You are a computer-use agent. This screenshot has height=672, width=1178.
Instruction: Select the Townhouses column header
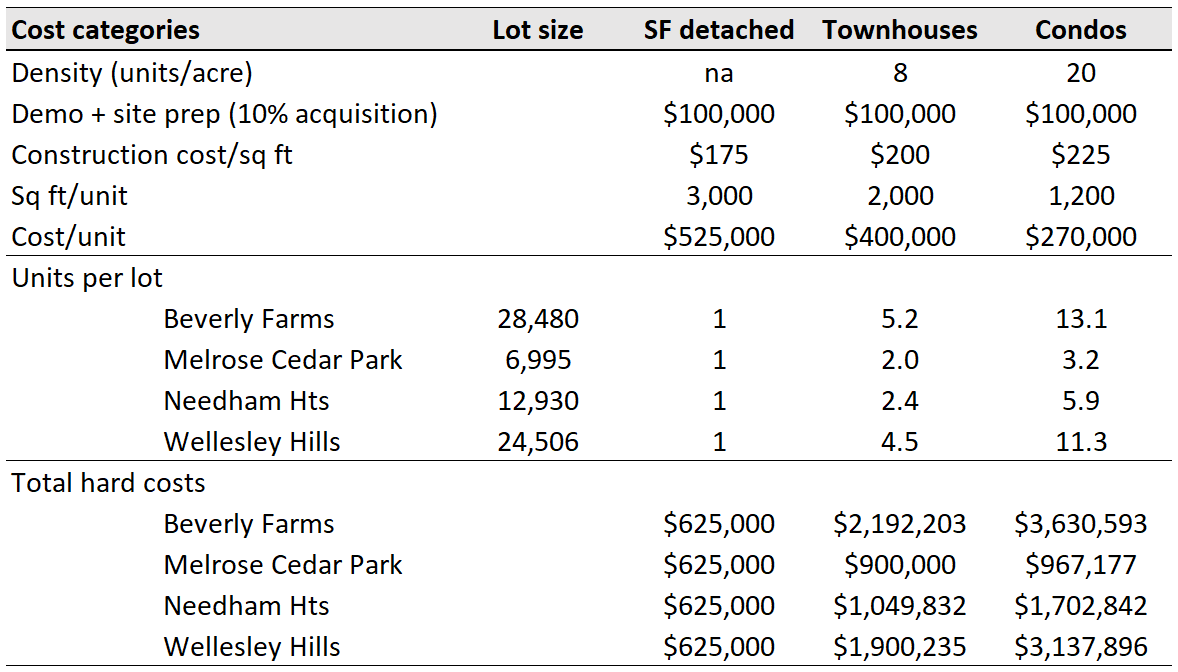[x=900, y=30]
